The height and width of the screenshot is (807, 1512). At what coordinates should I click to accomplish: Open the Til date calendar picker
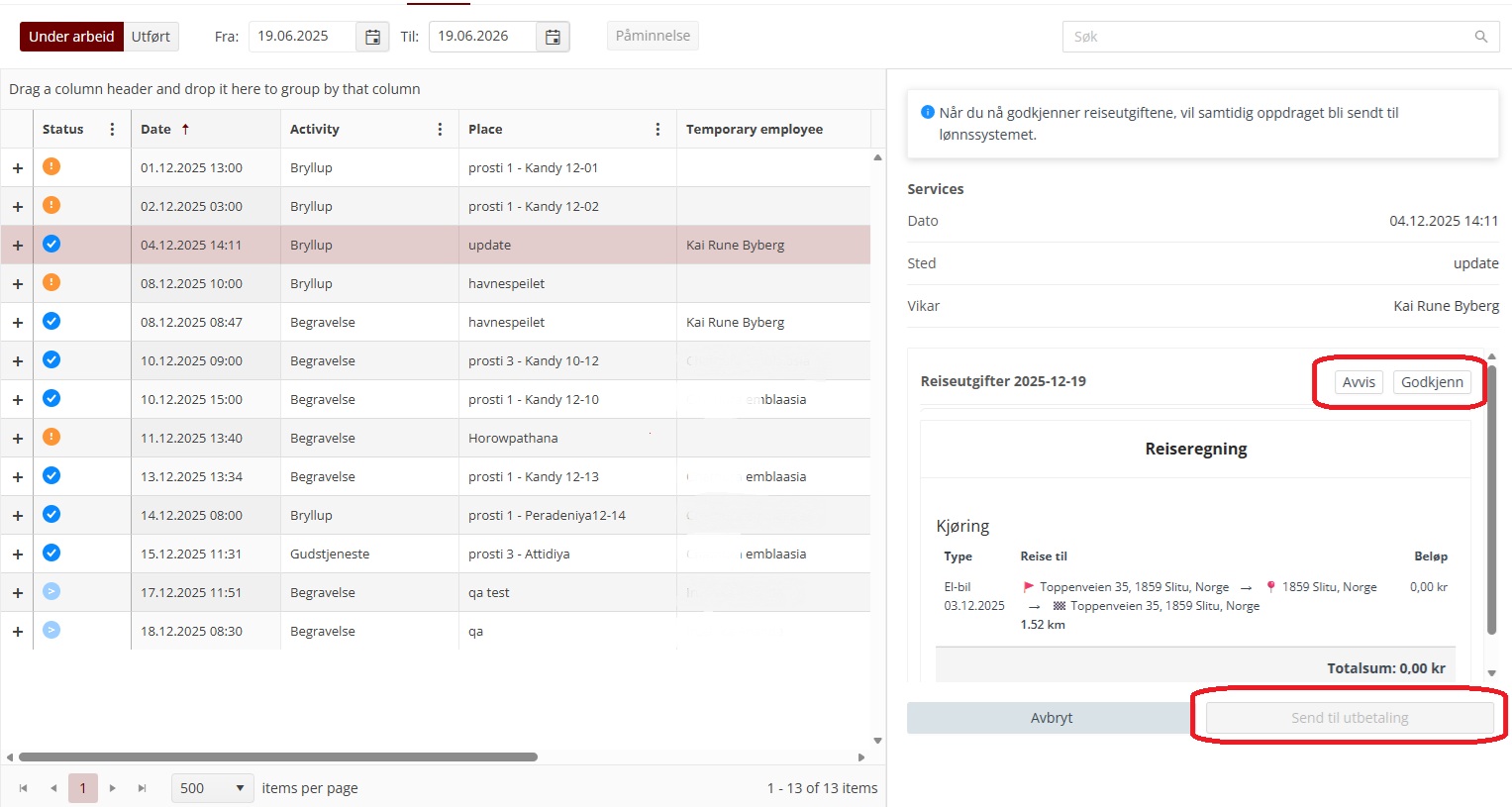pos(553,37)
